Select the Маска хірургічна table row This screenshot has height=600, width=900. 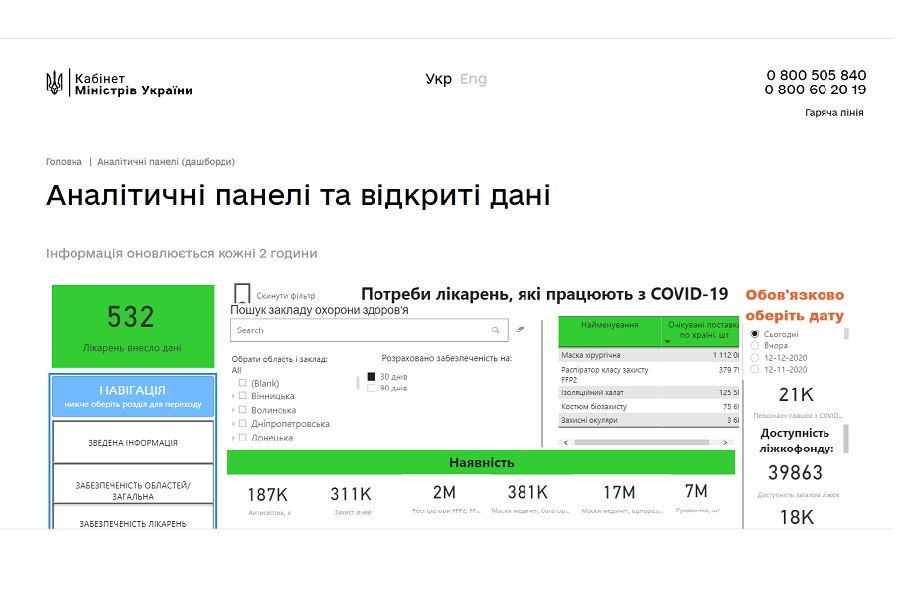pos(649,355)
